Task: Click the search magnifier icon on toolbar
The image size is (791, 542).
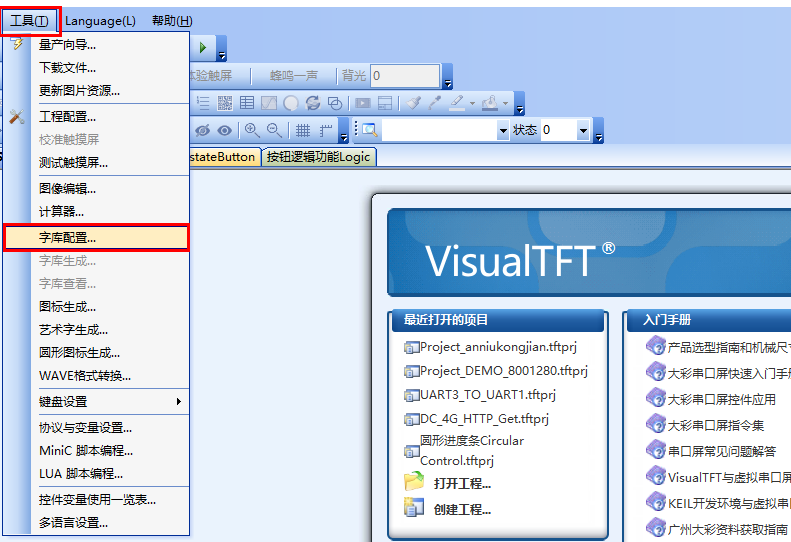Action: [x=370, y=130]
